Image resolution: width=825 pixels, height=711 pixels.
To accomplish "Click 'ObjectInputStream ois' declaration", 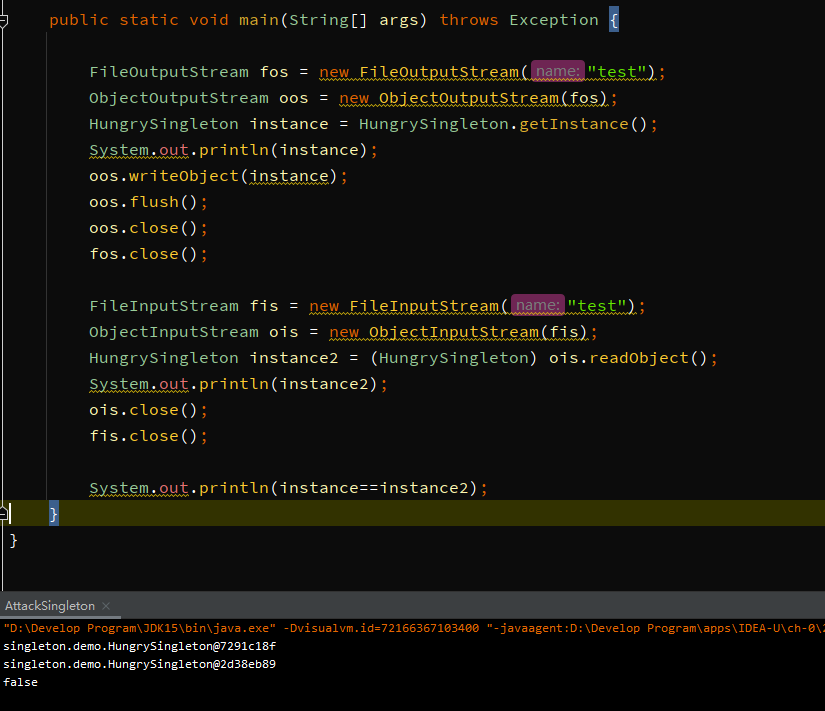I will pos(194,332).
